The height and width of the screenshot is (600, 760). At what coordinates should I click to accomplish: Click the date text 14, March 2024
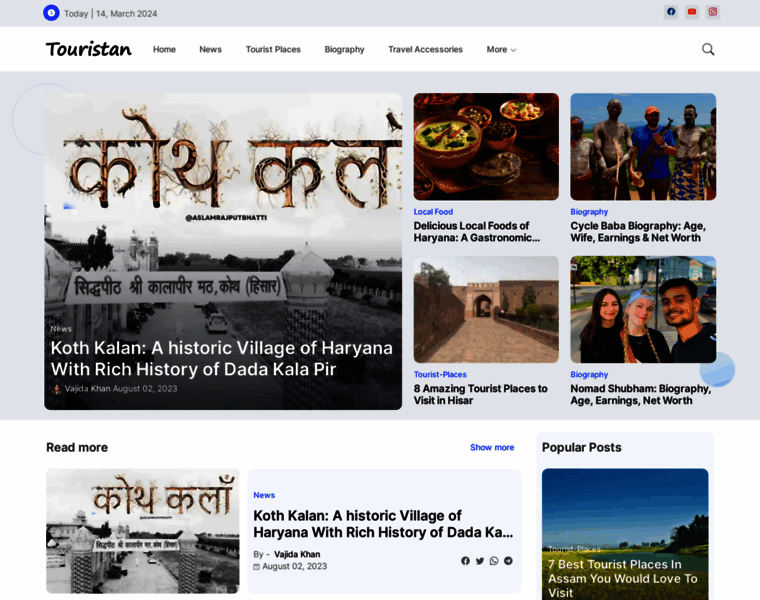pyautogui.click(x=126, y=14)
